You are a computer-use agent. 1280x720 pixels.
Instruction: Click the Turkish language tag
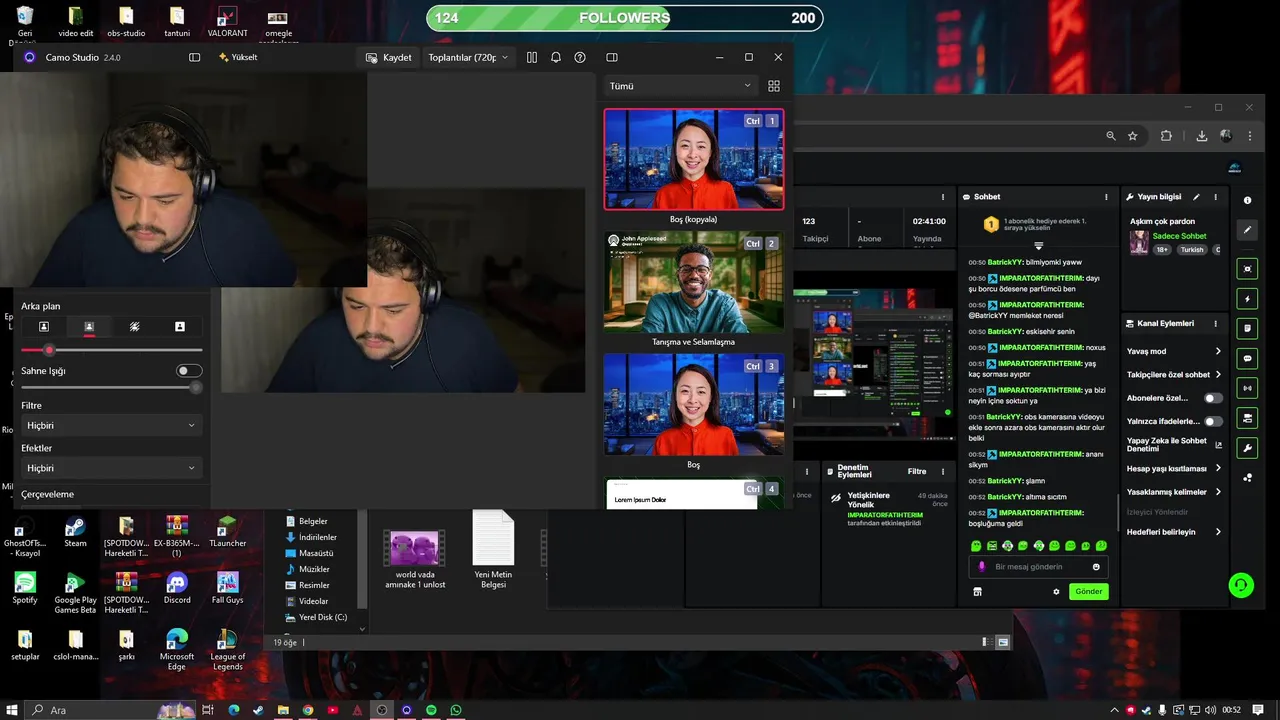[x=1192, y=250]
